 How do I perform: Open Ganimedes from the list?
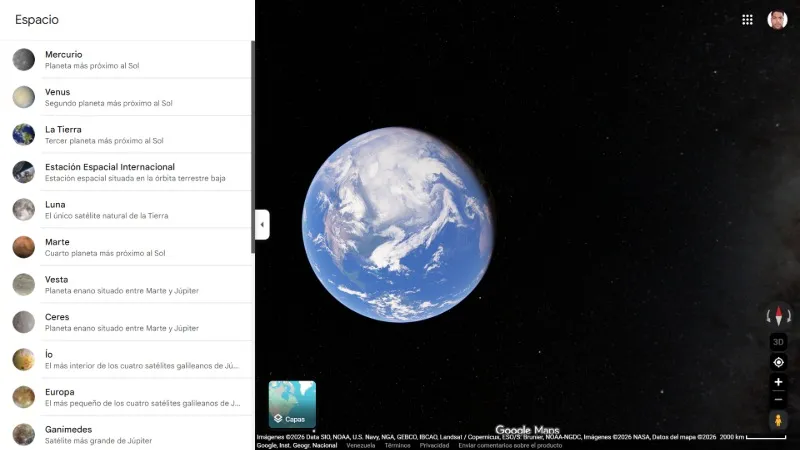click(126, 434)
